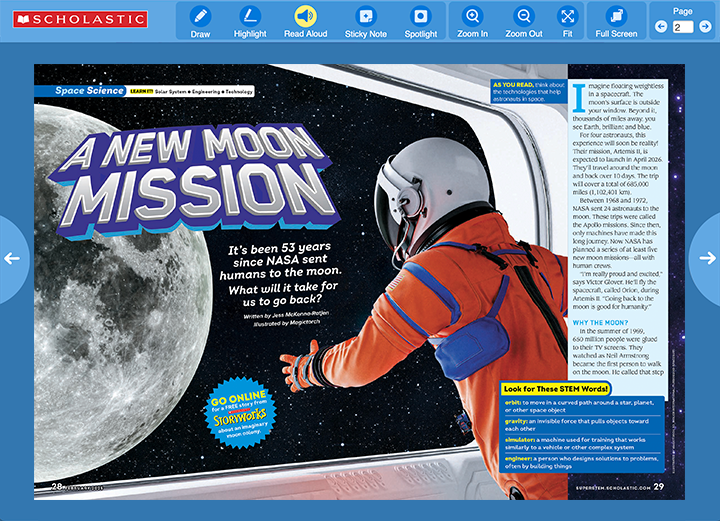Click the 'gravity' vocabulary definition

coord(577,425)
